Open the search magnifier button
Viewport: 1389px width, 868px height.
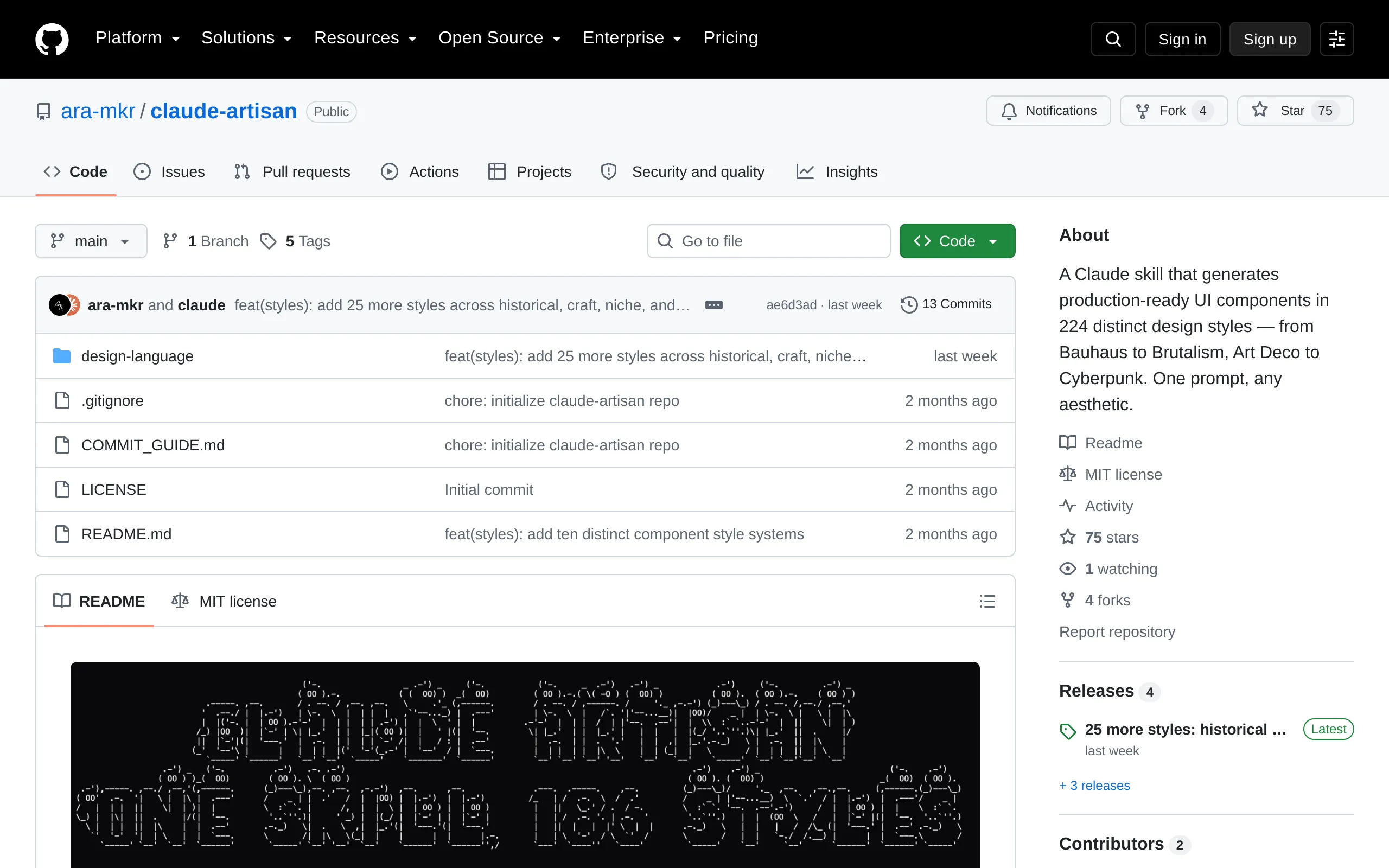1113,39
